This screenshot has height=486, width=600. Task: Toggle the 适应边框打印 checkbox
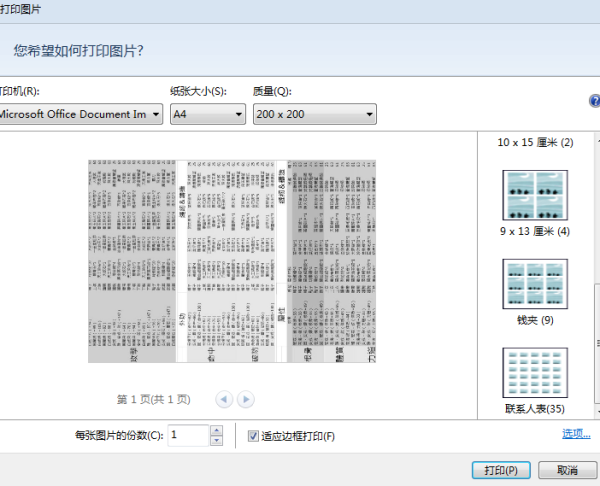253,435
